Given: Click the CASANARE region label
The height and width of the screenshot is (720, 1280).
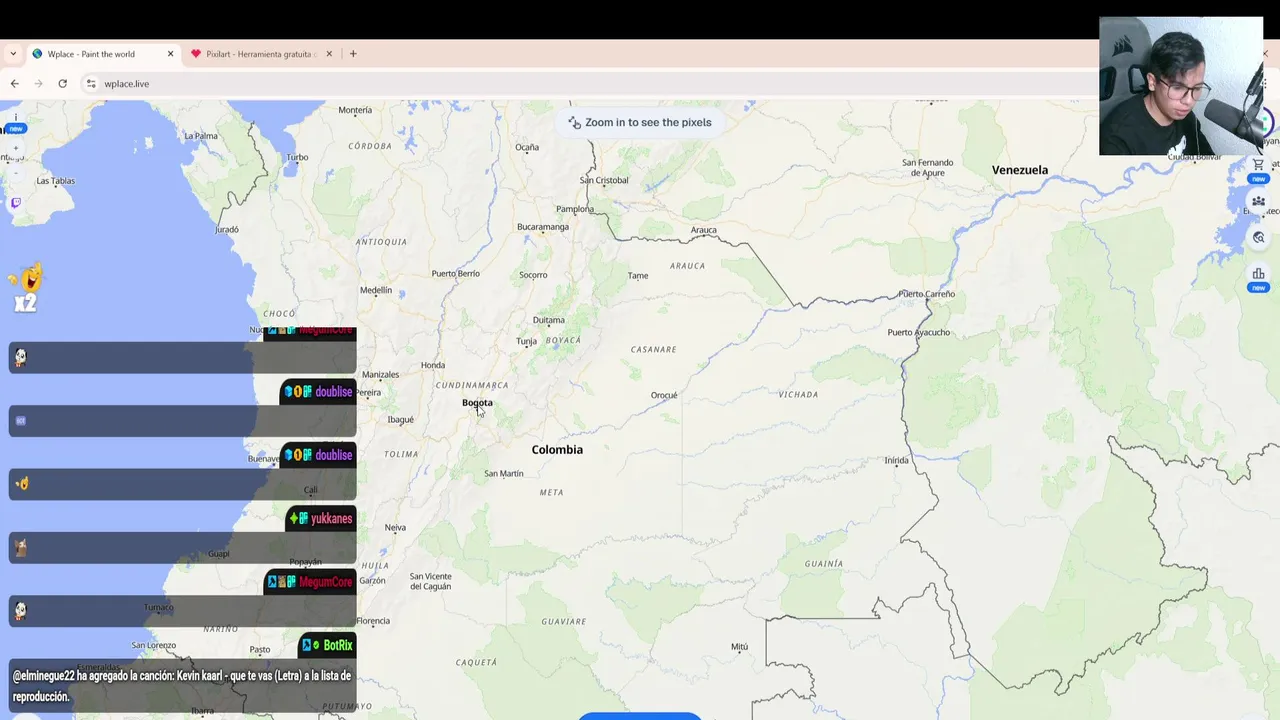Looking at the screenshot, I should click(654, 350).
